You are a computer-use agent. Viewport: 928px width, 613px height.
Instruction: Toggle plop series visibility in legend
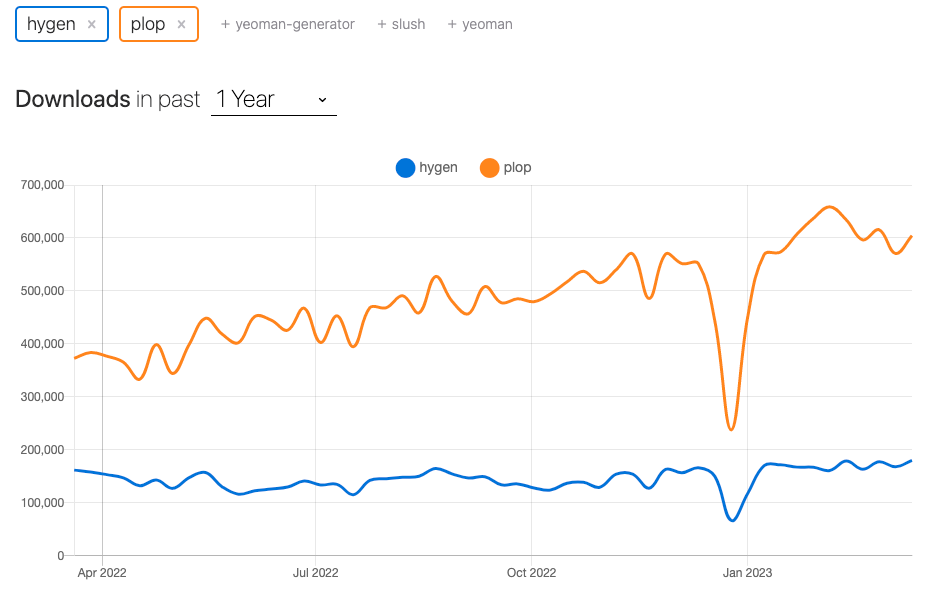(507, 167)
